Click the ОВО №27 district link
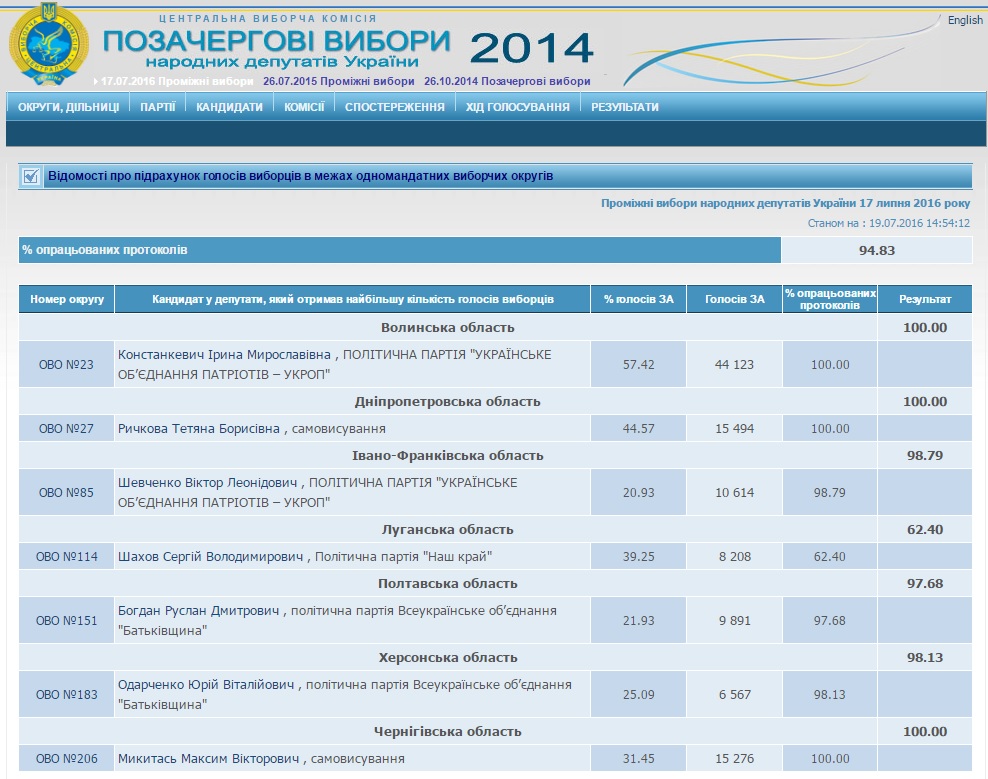988x779 pixels. point(66,429)
